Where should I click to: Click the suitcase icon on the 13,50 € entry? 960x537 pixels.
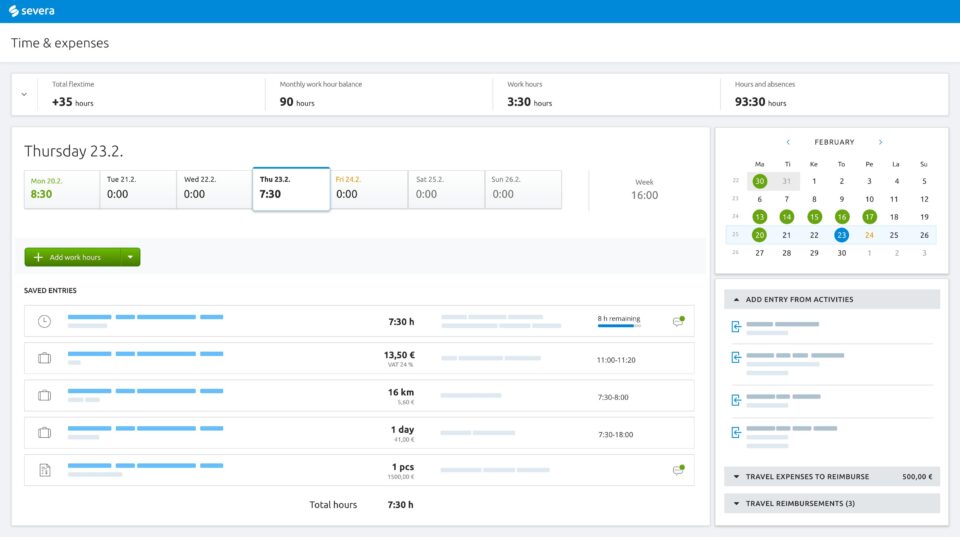[x=44, y=358]
